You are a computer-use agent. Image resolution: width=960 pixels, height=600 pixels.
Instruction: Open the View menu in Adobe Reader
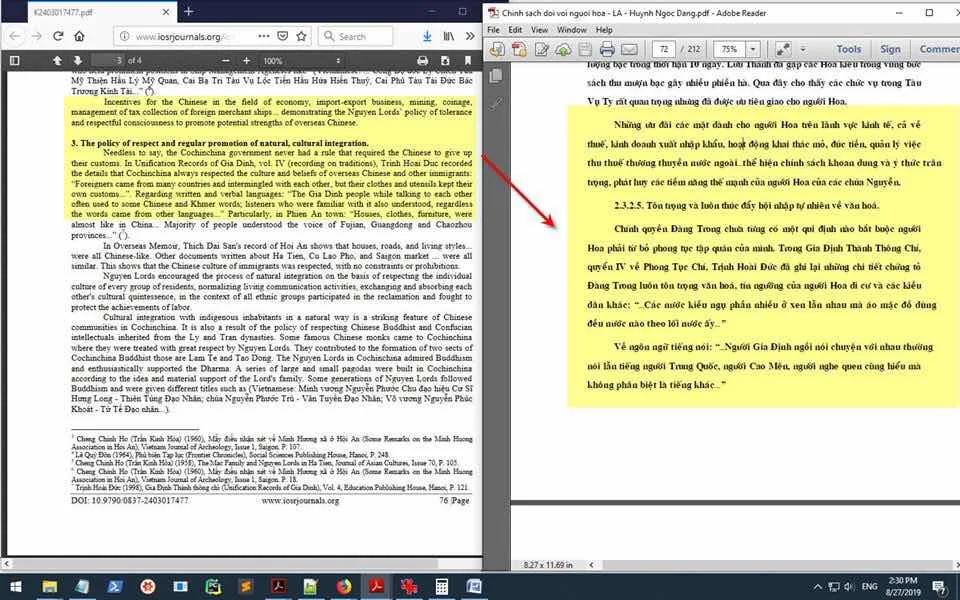[539, 29]
